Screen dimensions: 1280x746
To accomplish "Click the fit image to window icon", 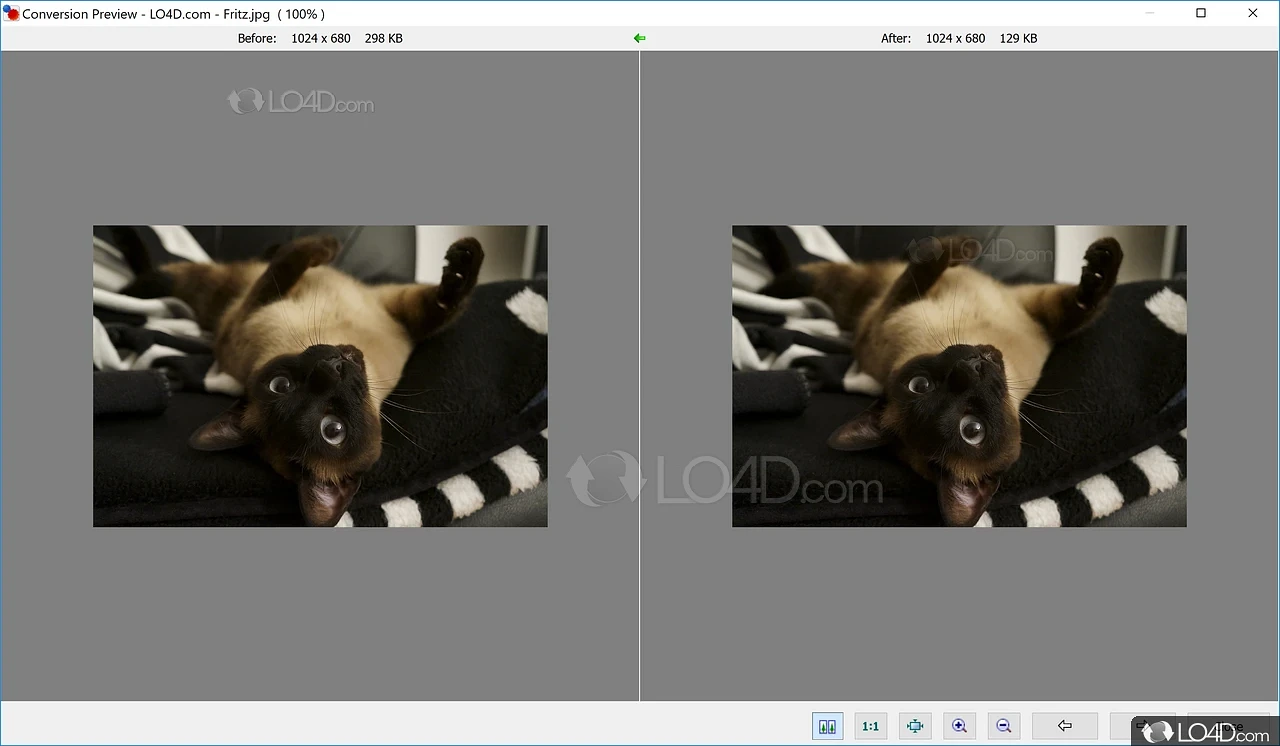I will [x=915, y=726].
